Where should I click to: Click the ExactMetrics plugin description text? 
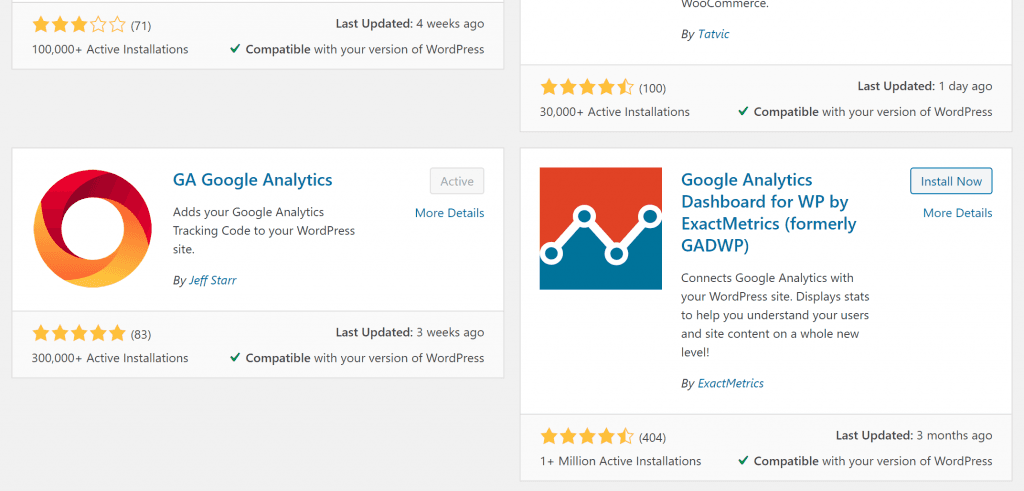click(776, 315)
